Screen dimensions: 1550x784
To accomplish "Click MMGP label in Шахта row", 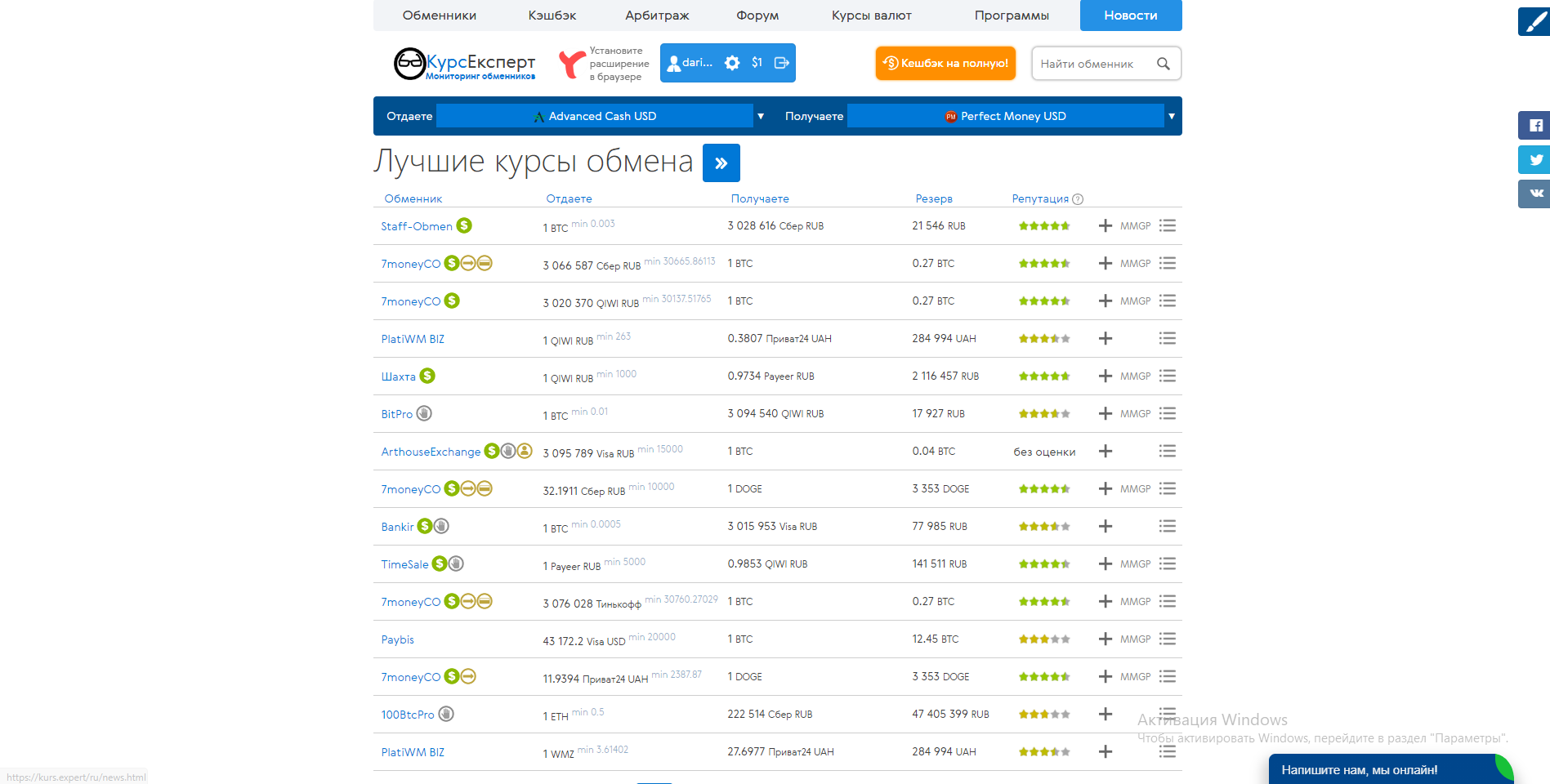I will (x=1135, y=376).
